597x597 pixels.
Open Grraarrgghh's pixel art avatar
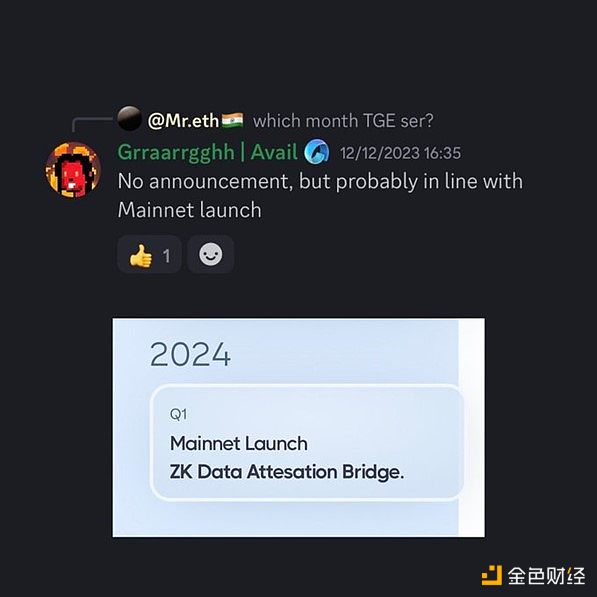tap(73, 169)
